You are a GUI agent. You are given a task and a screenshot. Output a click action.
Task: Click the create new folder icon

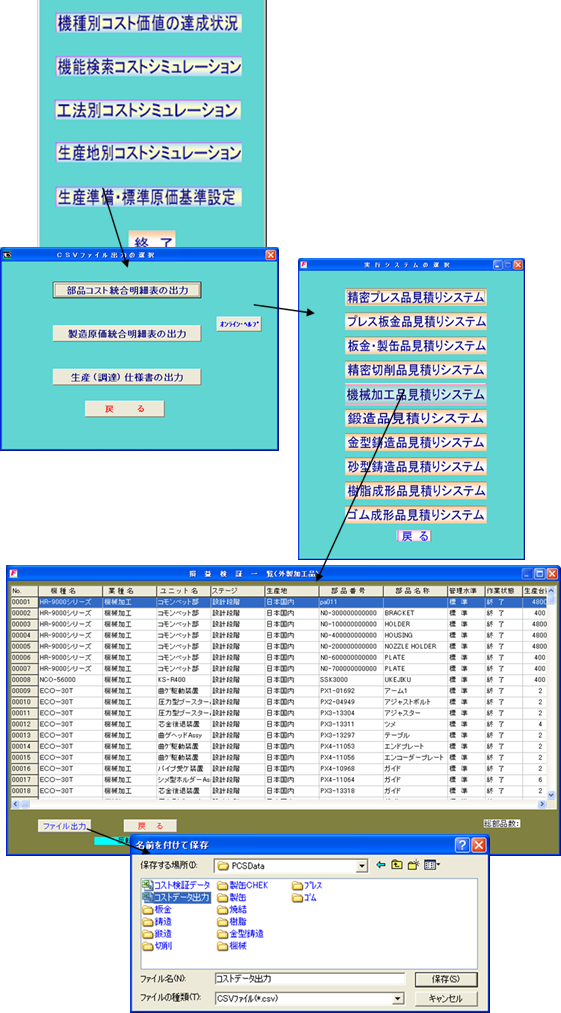click(x=414, y=864)
